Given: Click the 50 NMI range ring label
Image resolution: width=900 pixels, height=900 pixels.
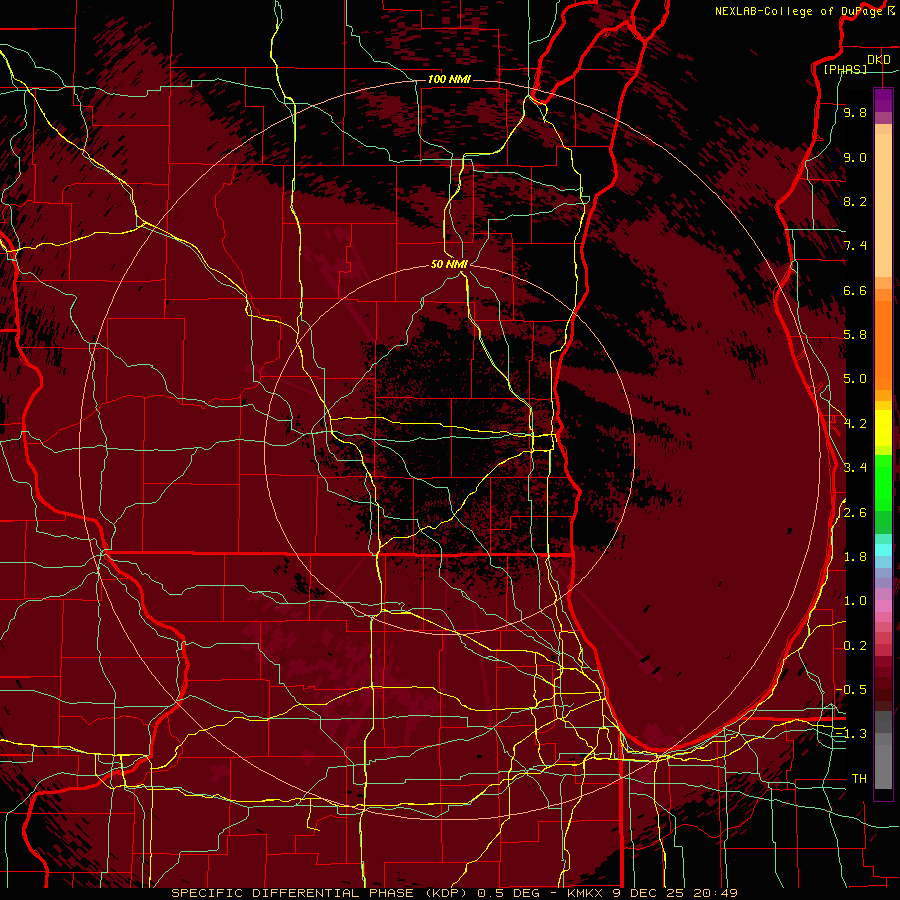Looking at the screenshot, I should click(449, 264).
